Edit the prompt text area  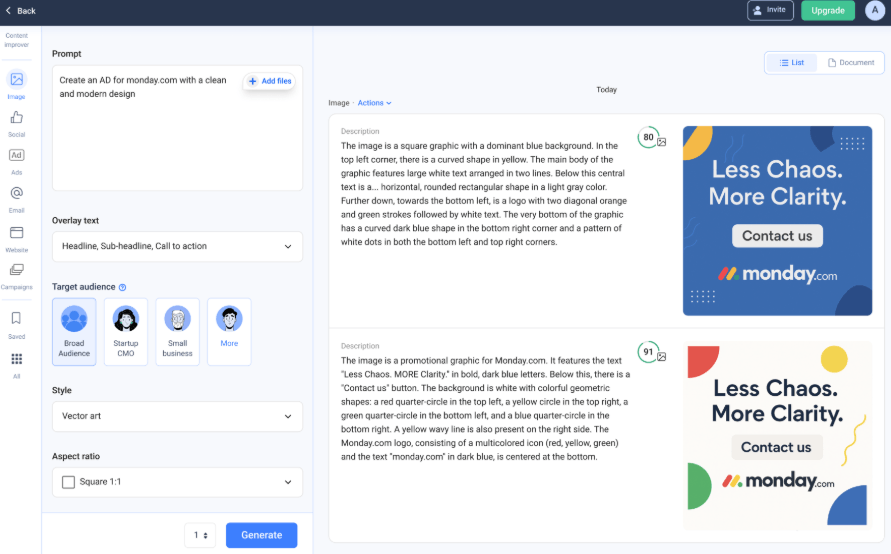tap(177, 128)
